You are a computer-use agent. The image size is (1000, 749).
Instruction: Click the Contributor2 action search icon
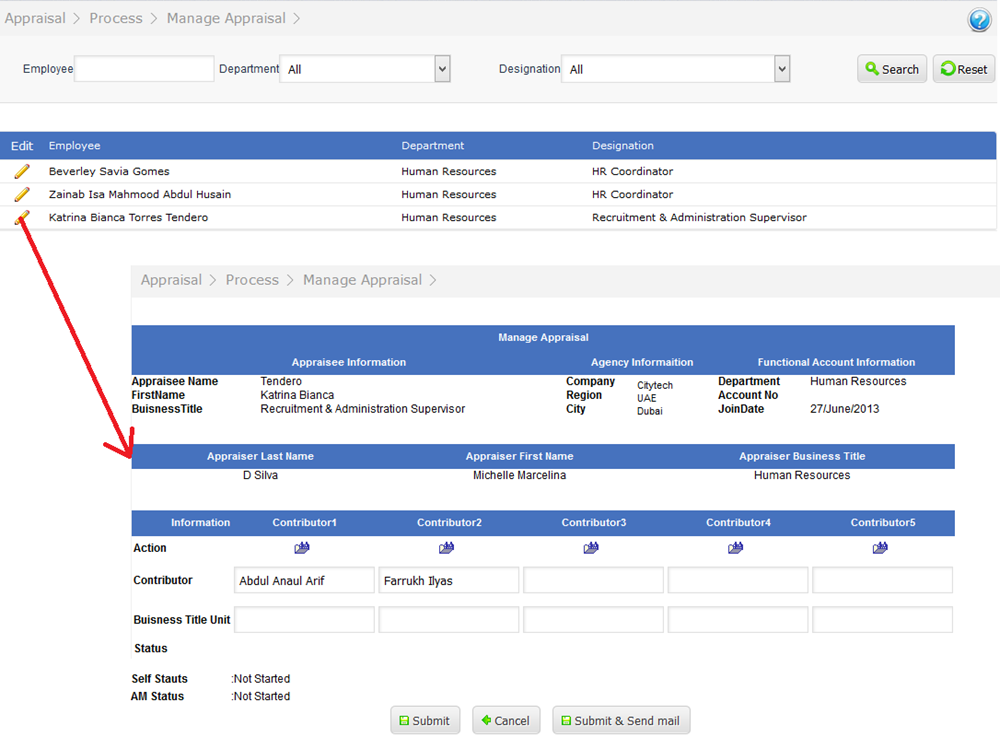446,547
